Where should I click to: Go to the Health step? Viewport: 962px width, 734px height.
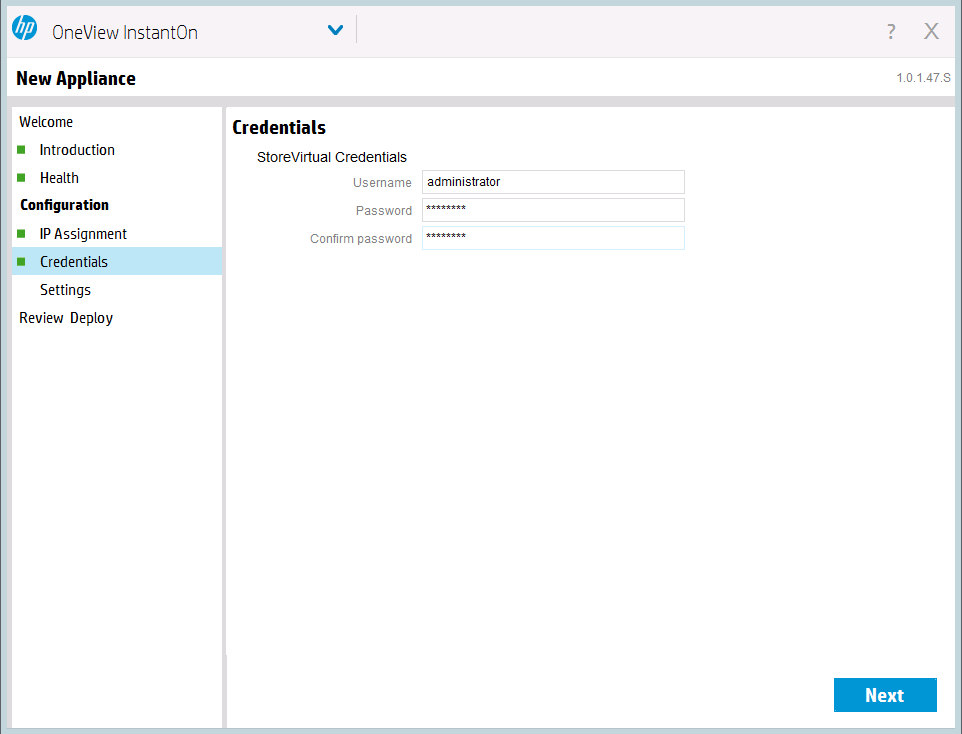(60, 178)
